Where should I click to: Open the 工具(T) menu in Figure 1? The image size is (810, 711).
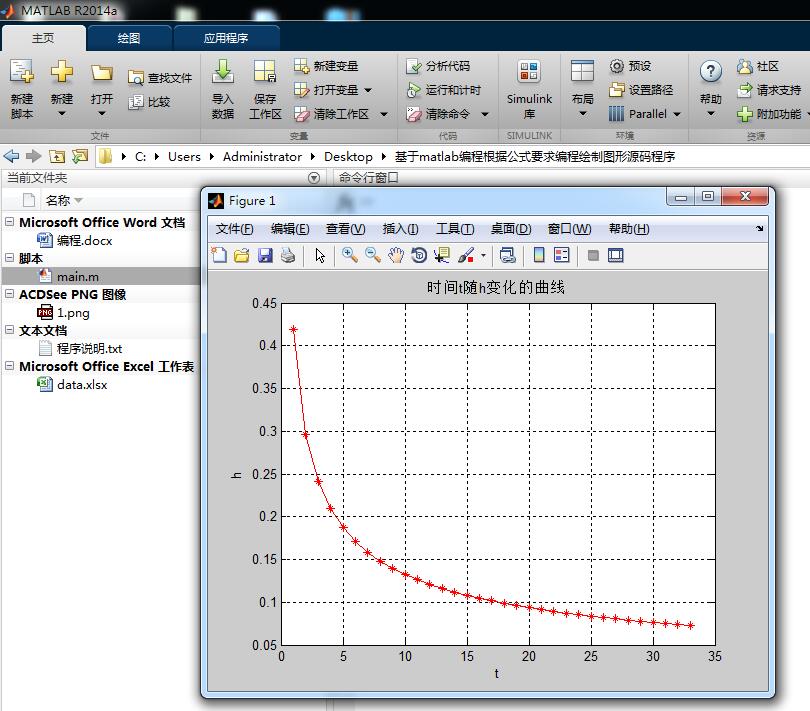[455, 229]
